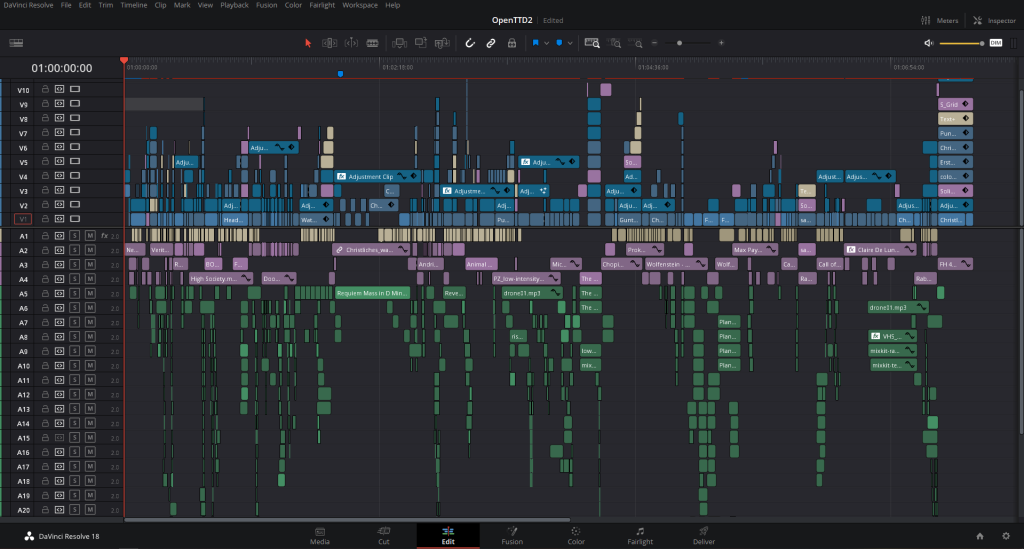Open the Playback menu
Image resolution: width=1024 pixels, height=549 pixels.
pos(234,5)
